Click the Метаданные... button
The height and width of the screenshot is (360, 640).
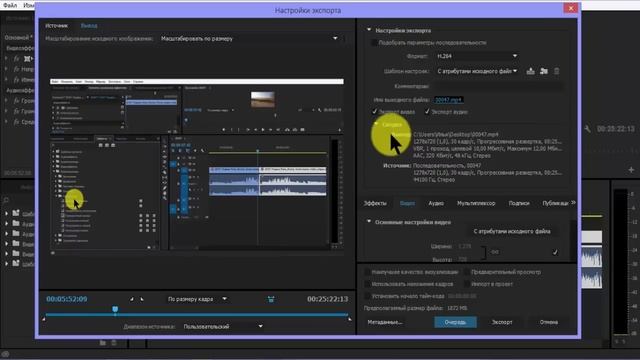pyautogui.click(x=385, y=322)
